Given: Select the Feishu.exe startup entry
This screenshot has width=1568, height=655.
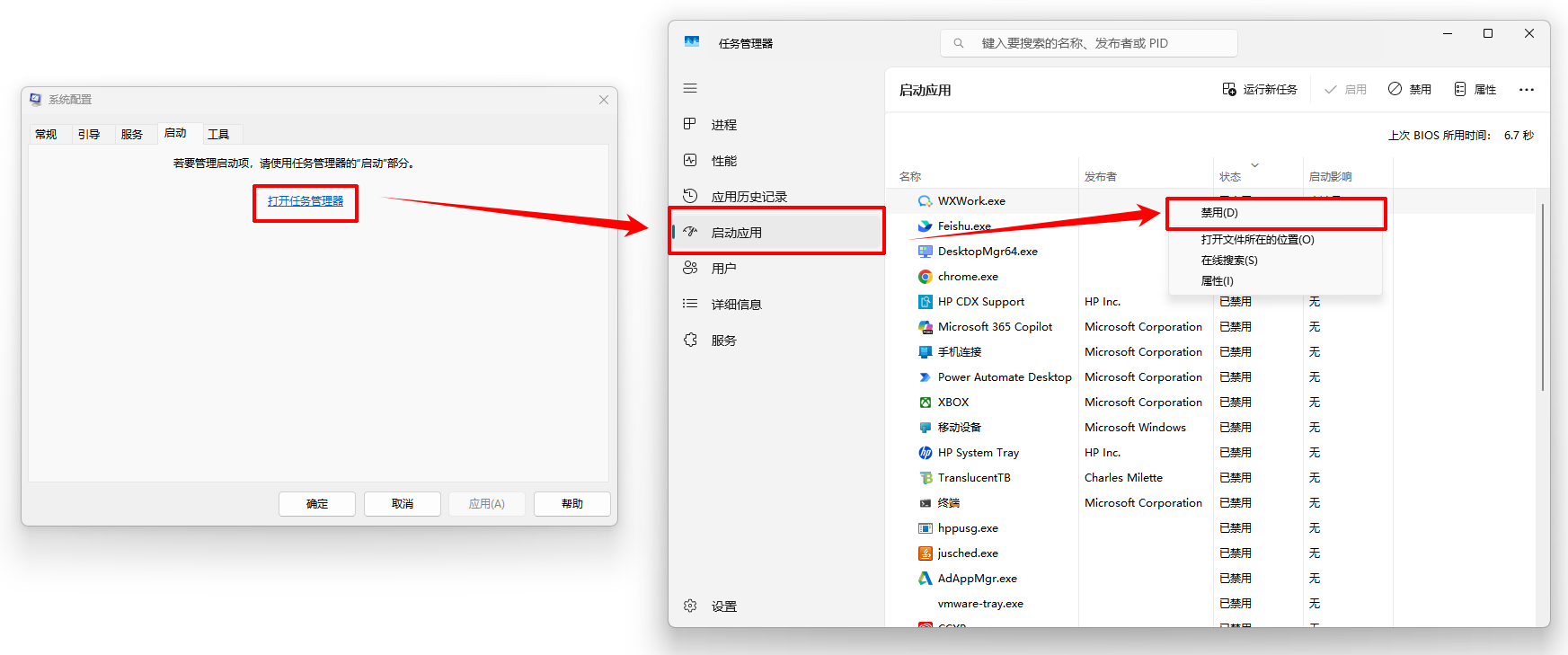Looking at the screenshot, I should pos(963,226).
